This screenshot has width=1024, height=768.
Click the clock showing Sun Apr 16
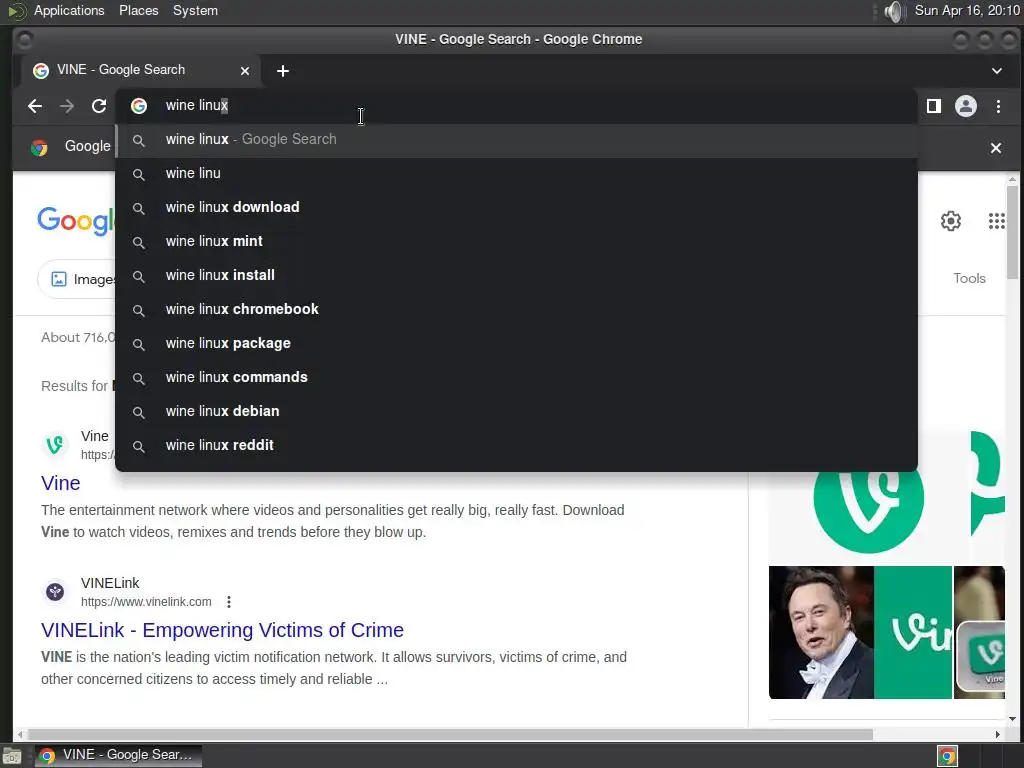pos(967,10)
